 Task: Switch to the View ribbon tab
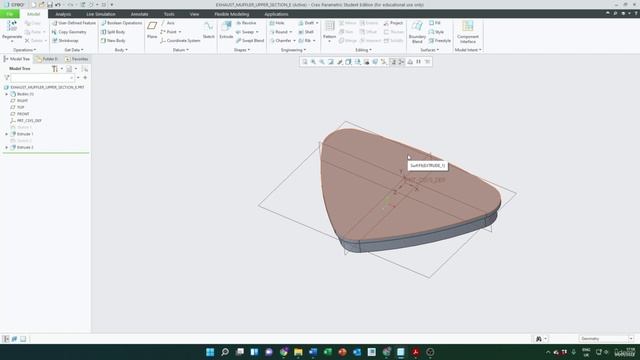point(194,14)
